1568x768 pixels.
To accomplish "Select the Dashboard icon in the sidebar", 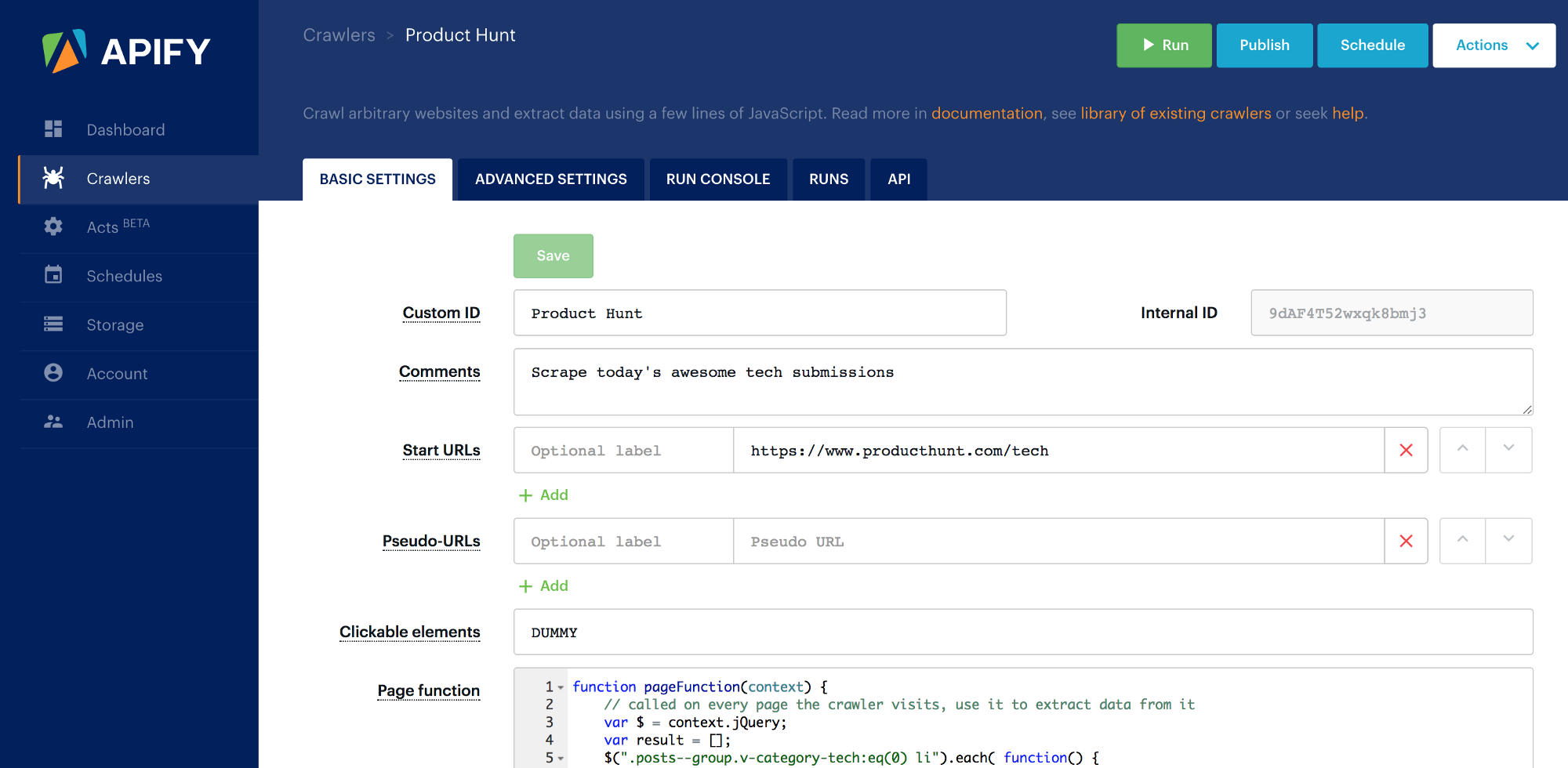I will coord(53,129).
